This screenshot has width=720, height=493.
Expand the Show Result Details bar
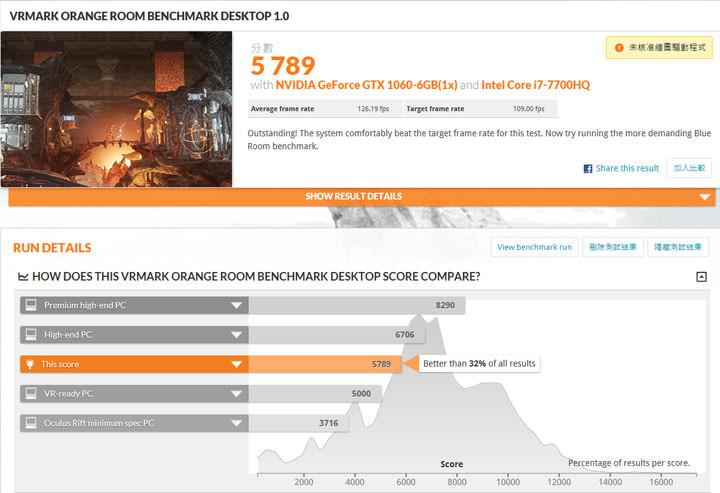[360, 197]
